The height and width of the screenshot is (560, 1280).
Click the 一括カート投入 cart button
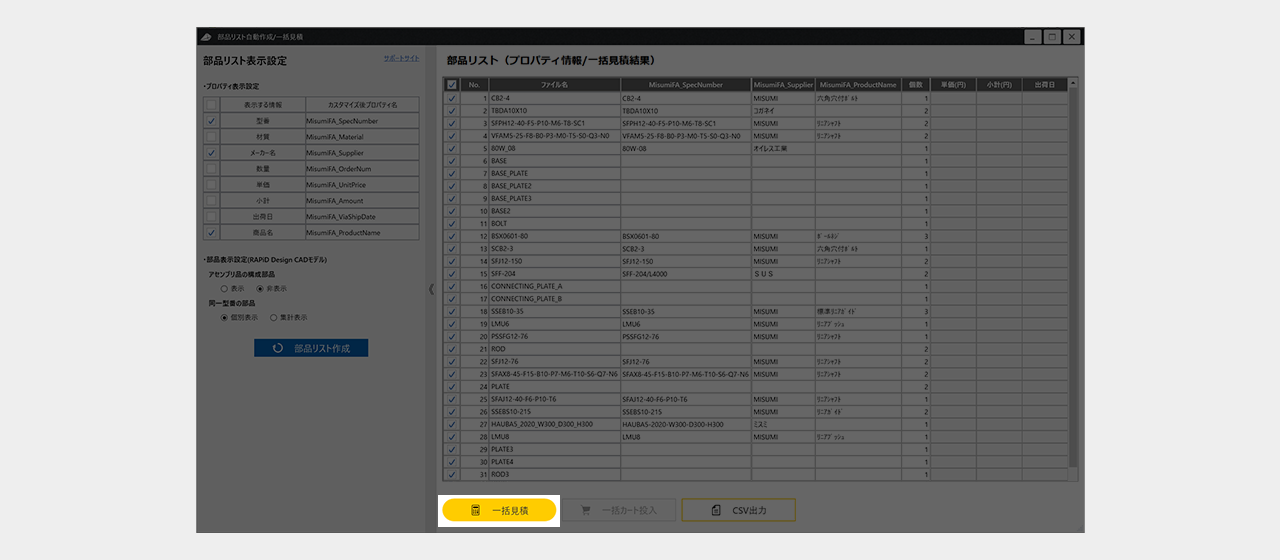click(619, 510)
